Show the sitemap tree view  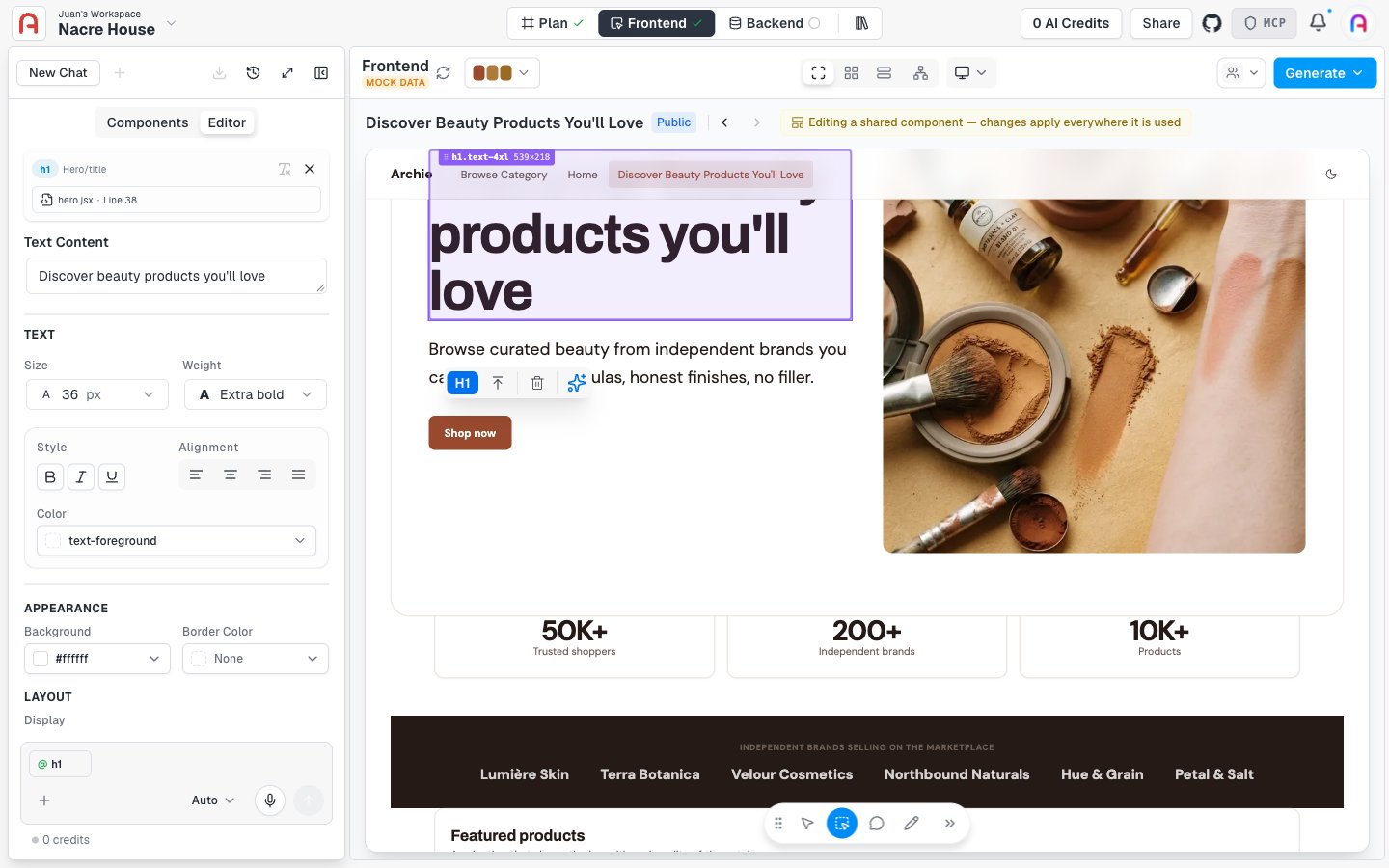920,73
